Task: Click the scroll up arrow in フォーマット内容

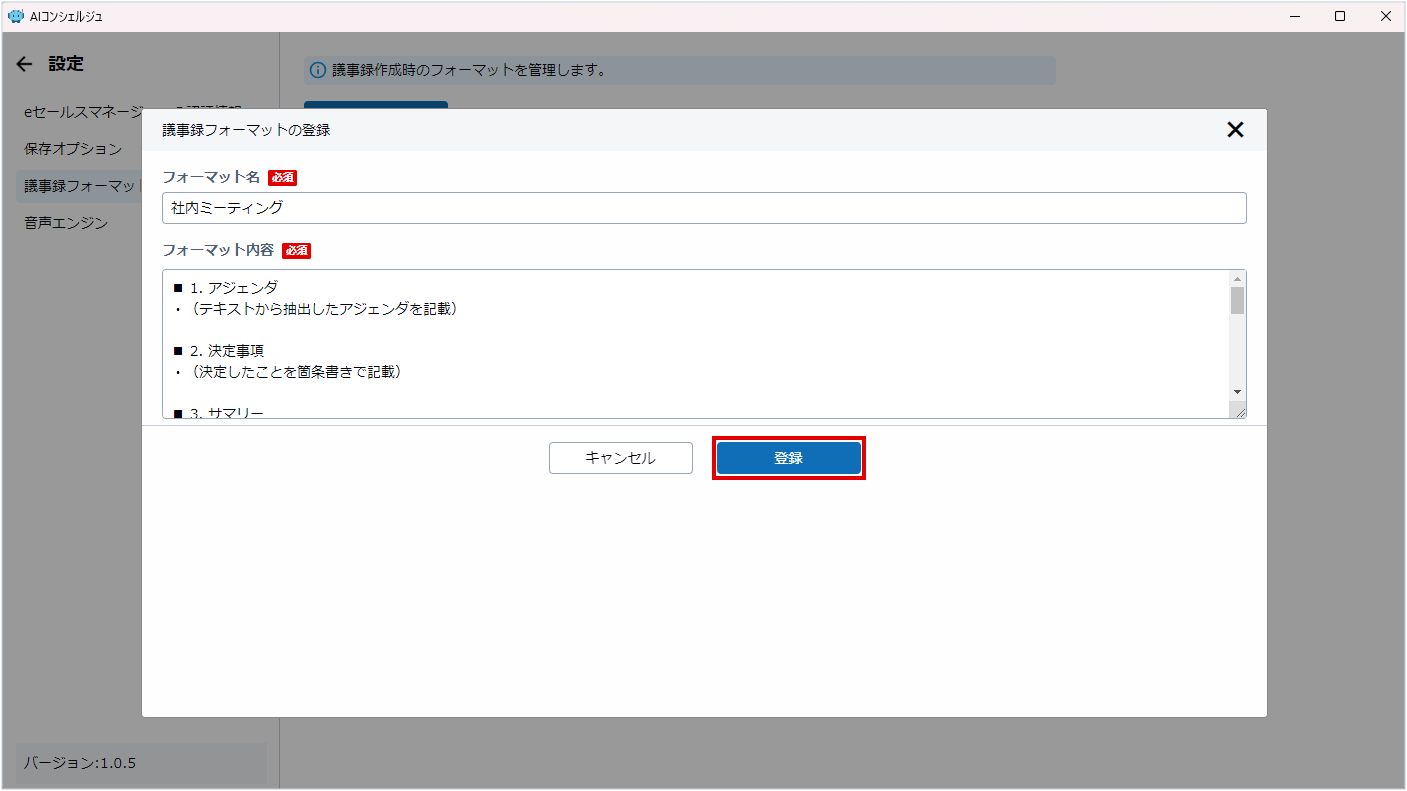Action: click(1237, 279)
